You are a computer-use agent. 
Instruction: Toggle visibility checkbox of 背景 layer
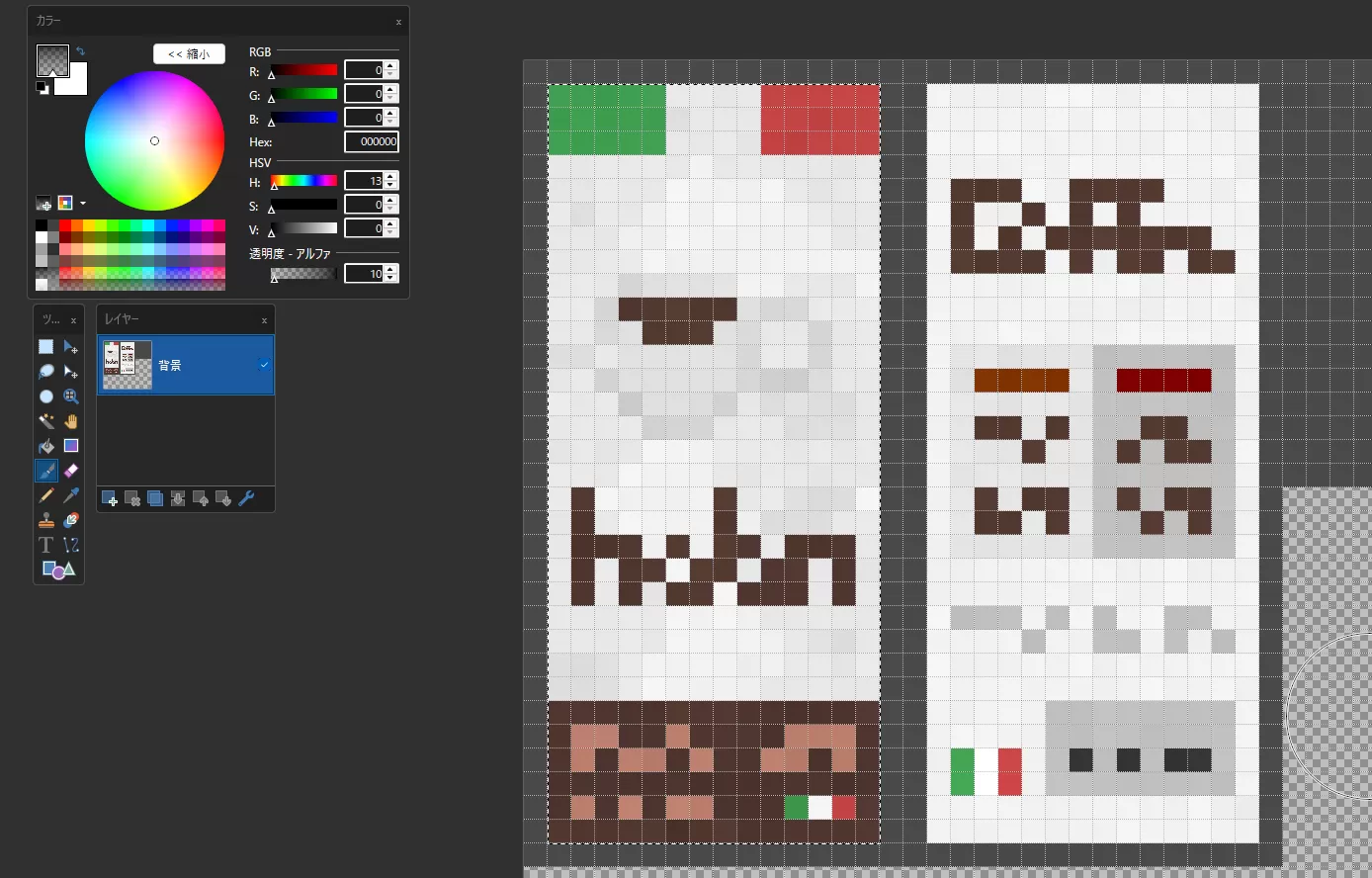(x=264, y=365)
